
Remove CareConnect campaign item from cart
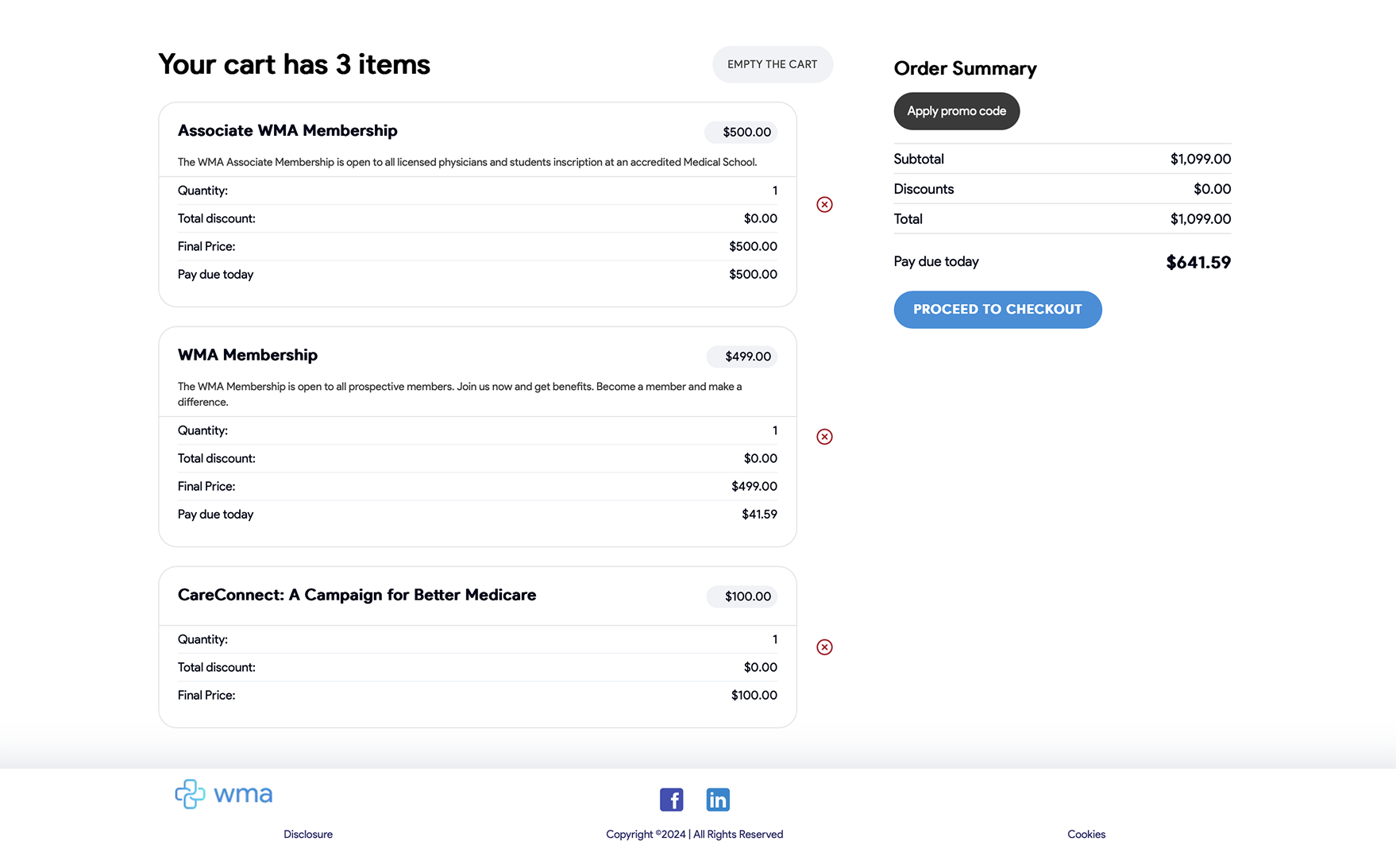pyautogui.click(x=824, y=646)
